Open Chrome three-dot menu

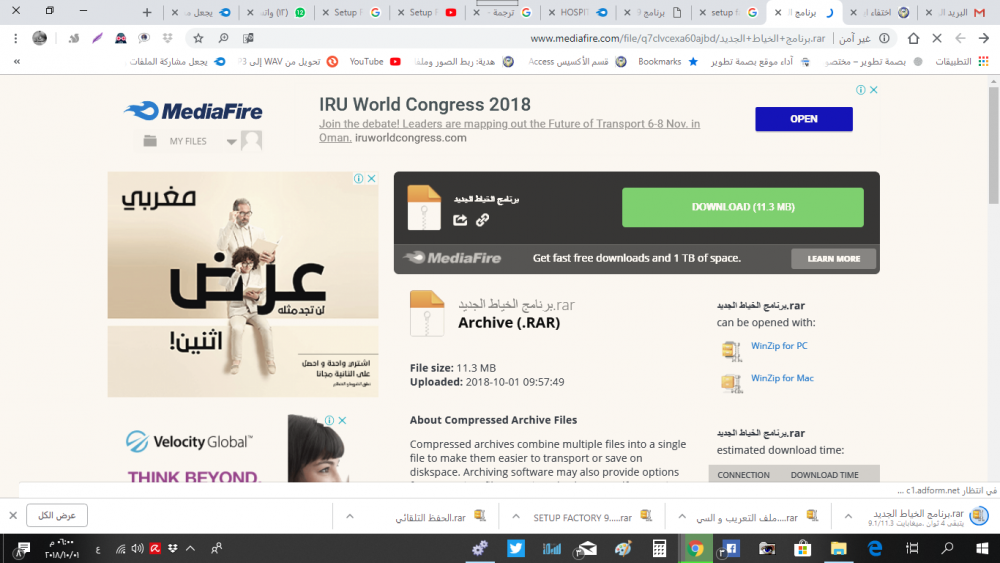click(x=15, y=38)
